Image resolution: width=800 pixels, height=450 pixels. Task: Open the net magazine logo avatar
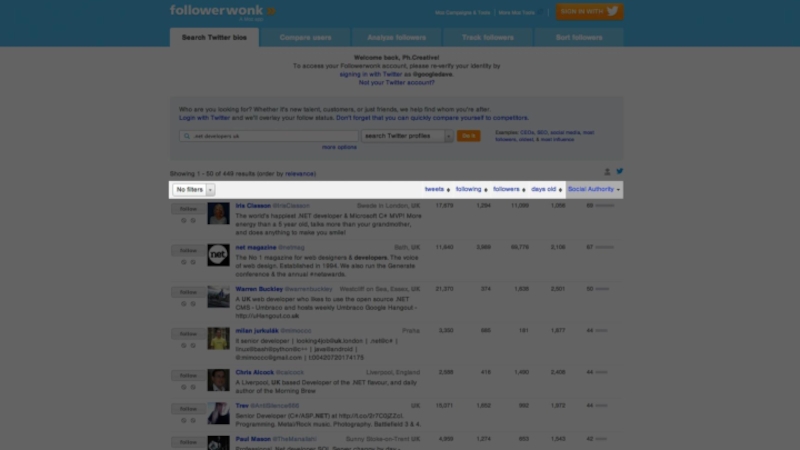click(218, 255)
